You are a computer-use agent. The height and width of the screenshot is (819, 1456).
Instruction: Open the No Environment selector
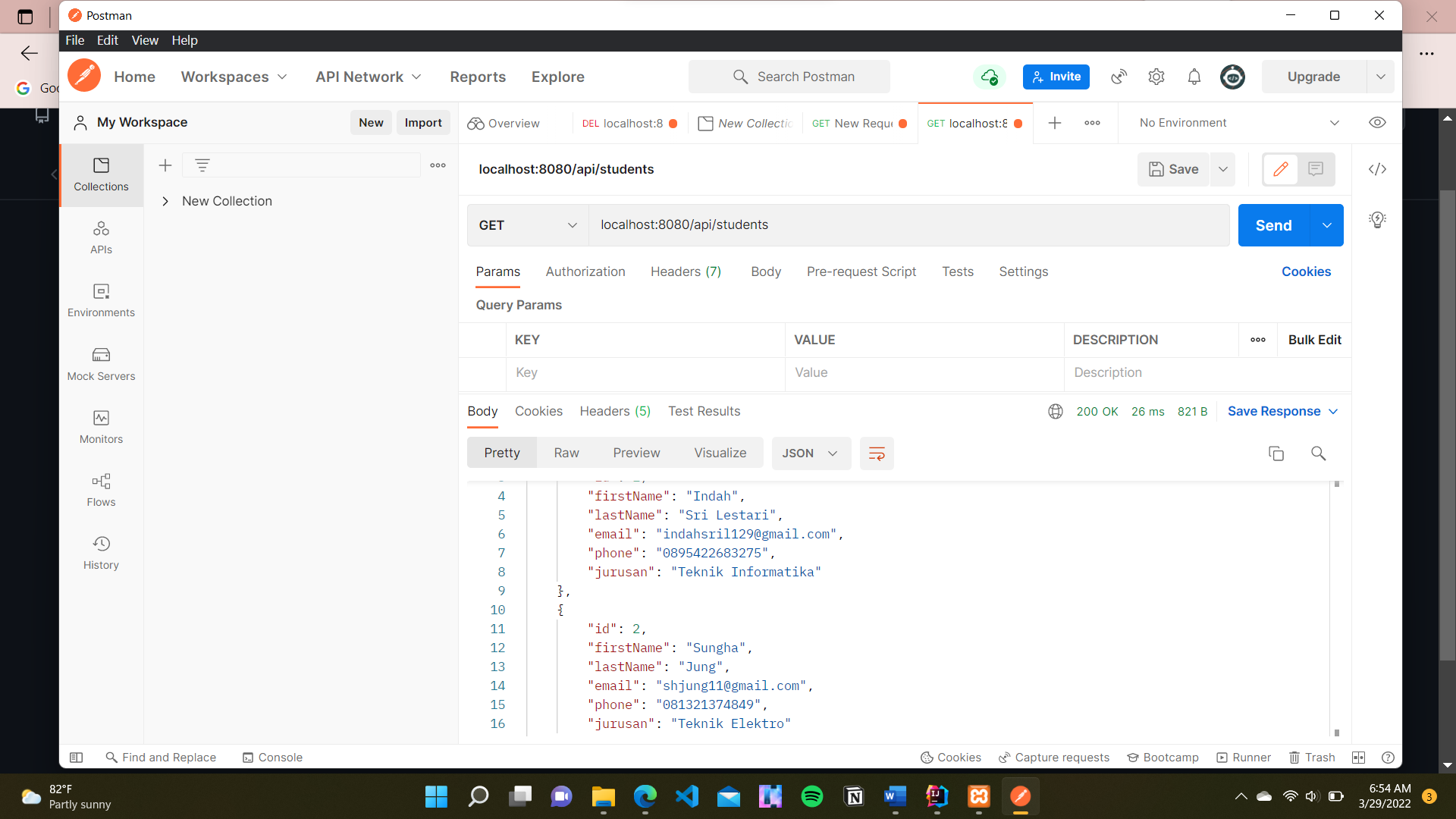(x=1237, y=122)
